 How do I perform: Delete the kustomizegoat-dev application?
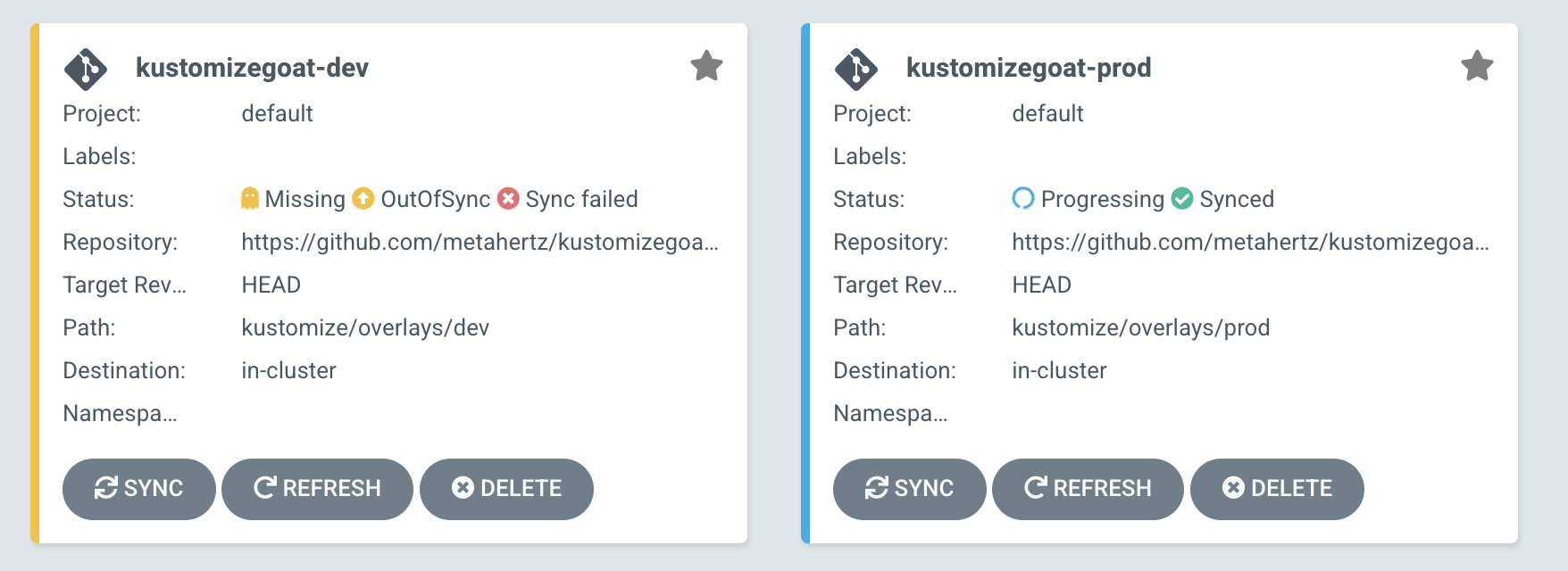pyautogui.click(x=506, y=489)
